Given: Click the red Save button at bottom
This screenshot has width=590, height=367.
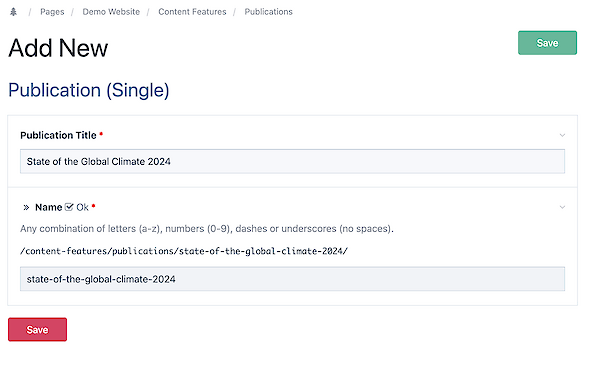Looking at the screenshot, I should point(37,329).
